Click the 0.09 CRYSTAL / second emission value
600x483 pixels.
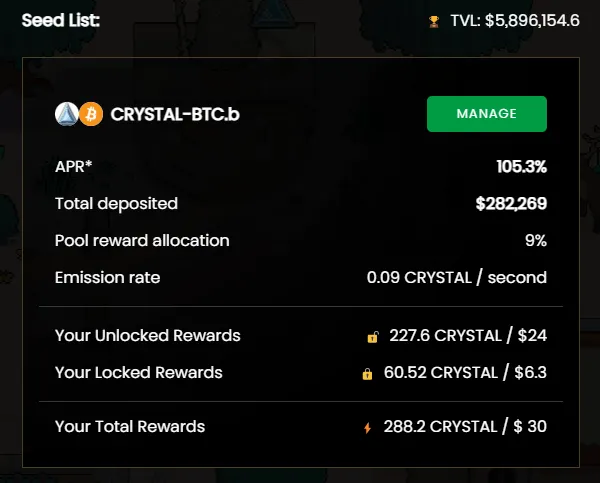coord(457,277)
